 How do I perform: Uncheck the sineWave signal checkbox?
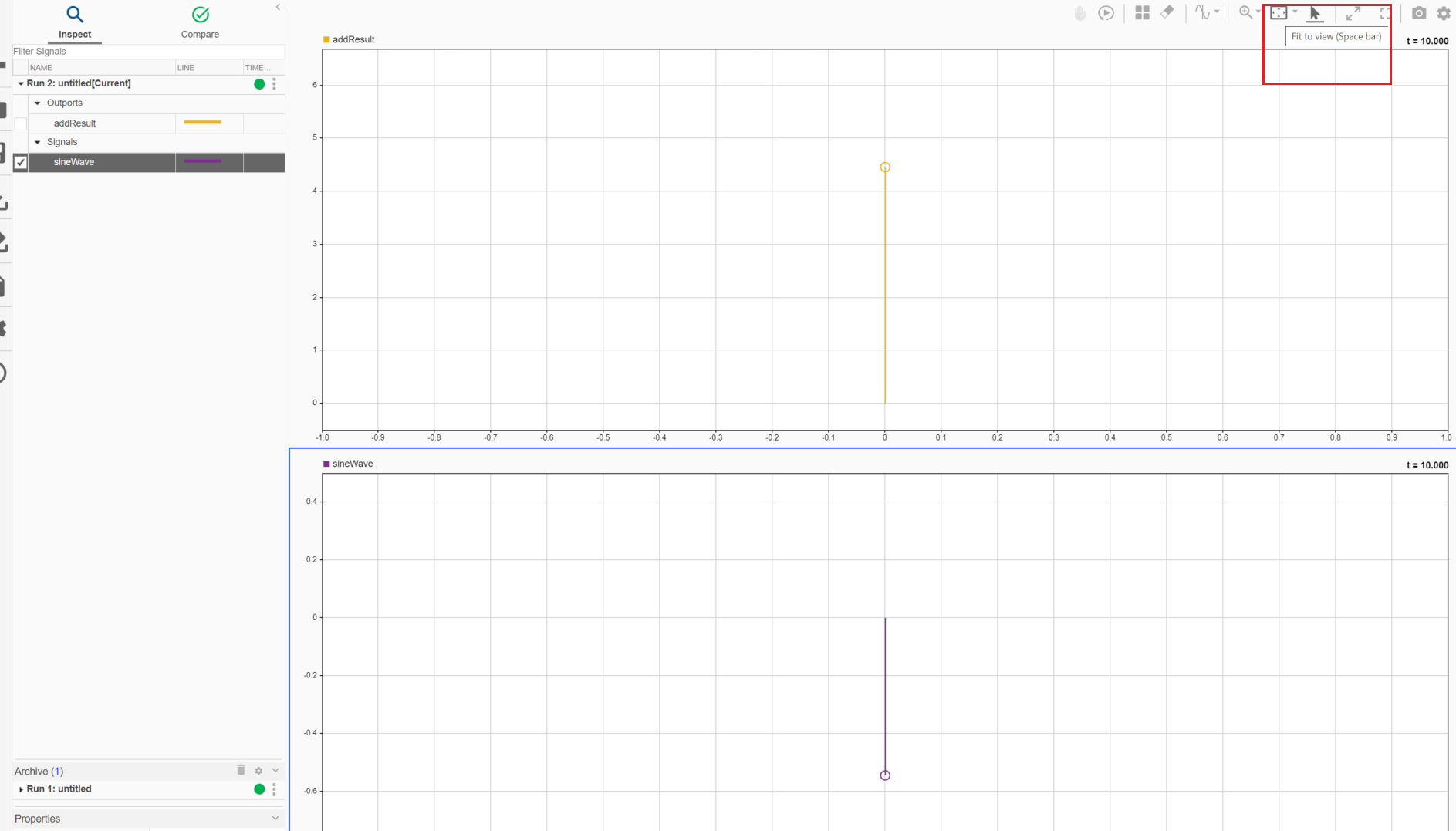point(21,163)
